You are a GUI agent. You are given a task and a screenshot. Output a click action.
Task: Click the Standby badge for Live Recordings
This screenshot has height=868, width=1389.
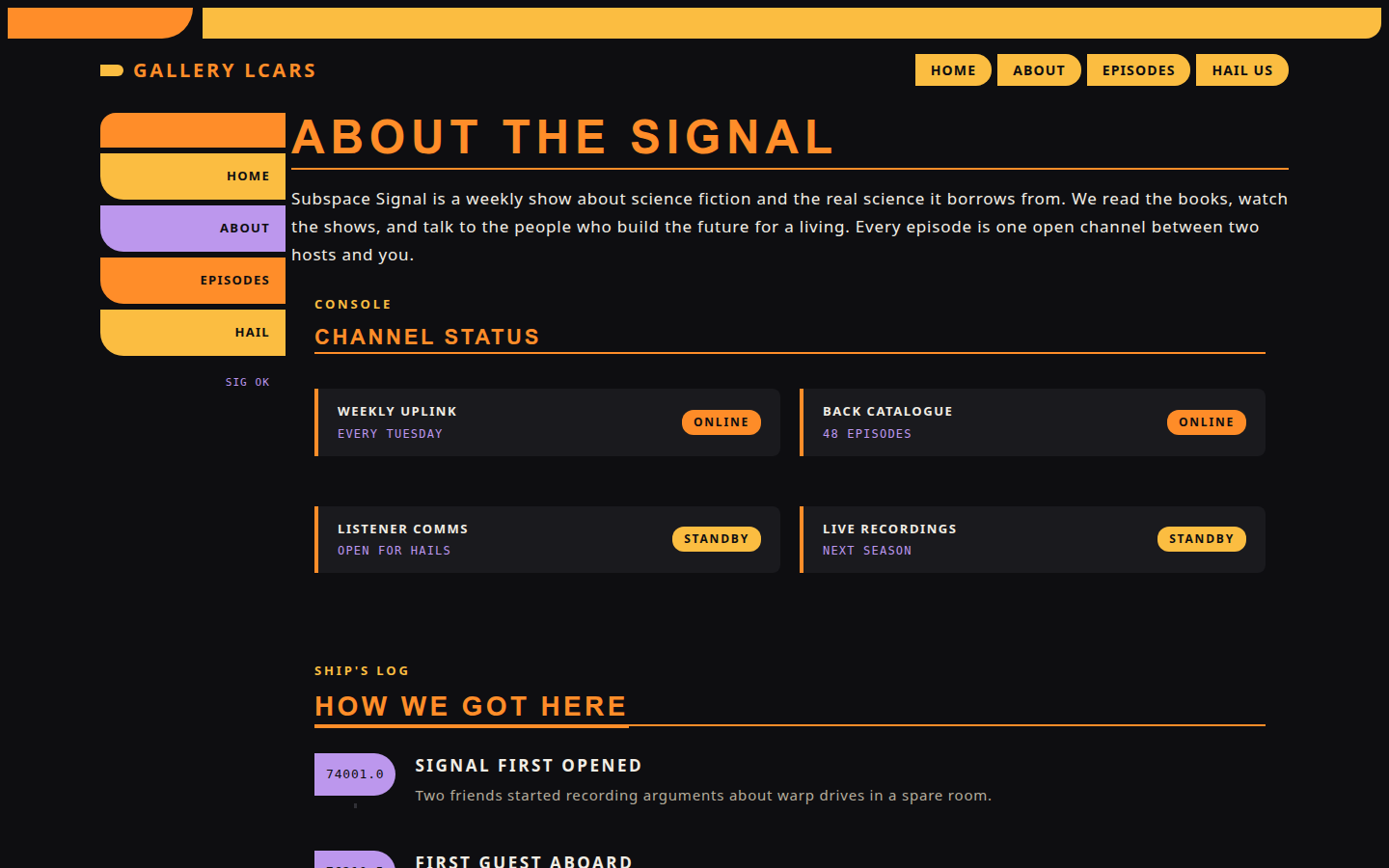(x=1202, y=539)
